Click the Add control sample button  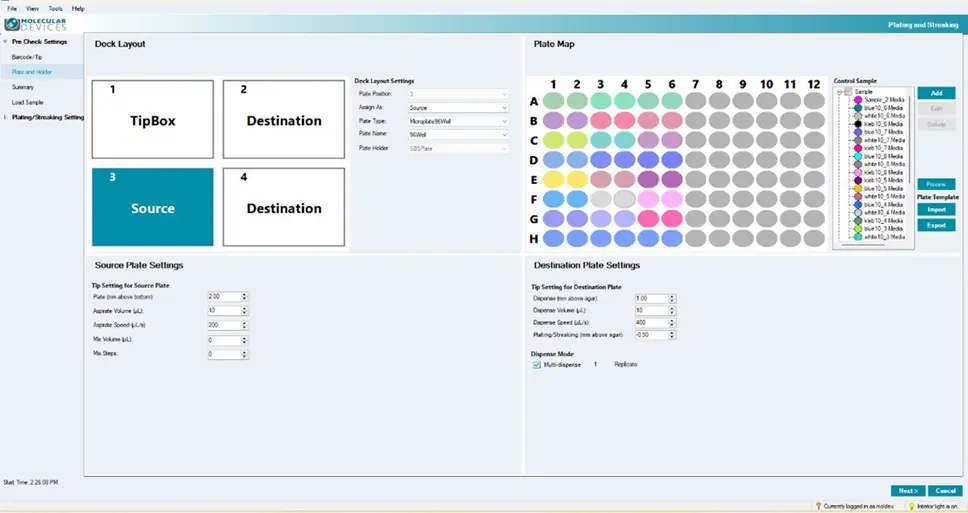pos(936,93)
